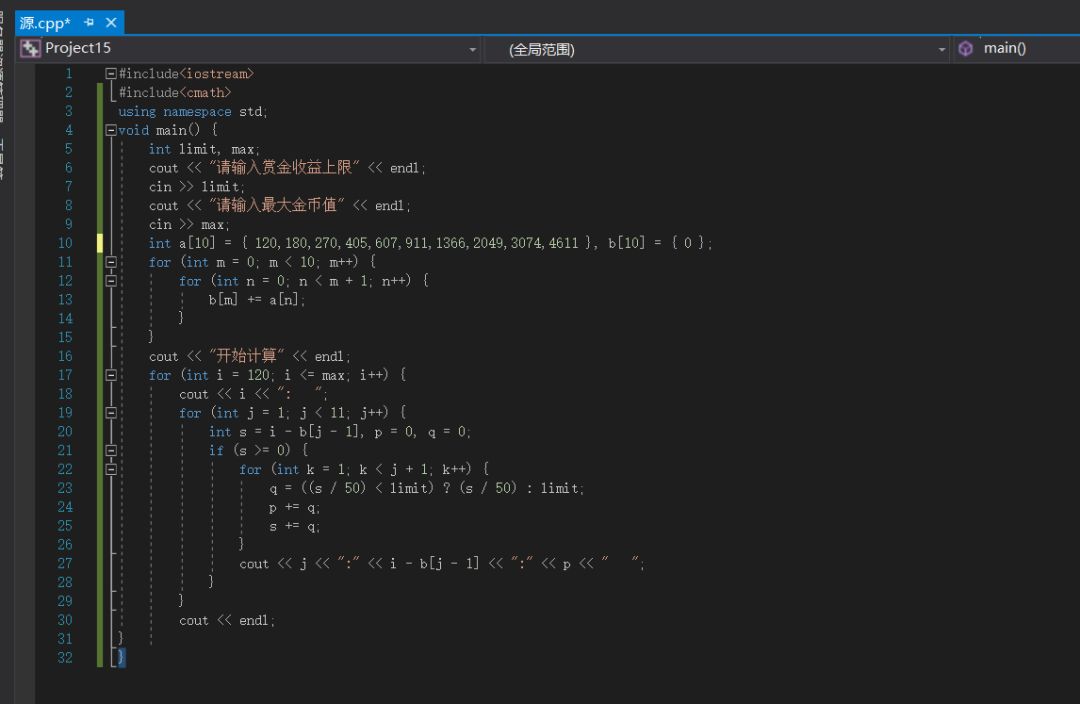Click the text "#include<cmath>"

175,92
